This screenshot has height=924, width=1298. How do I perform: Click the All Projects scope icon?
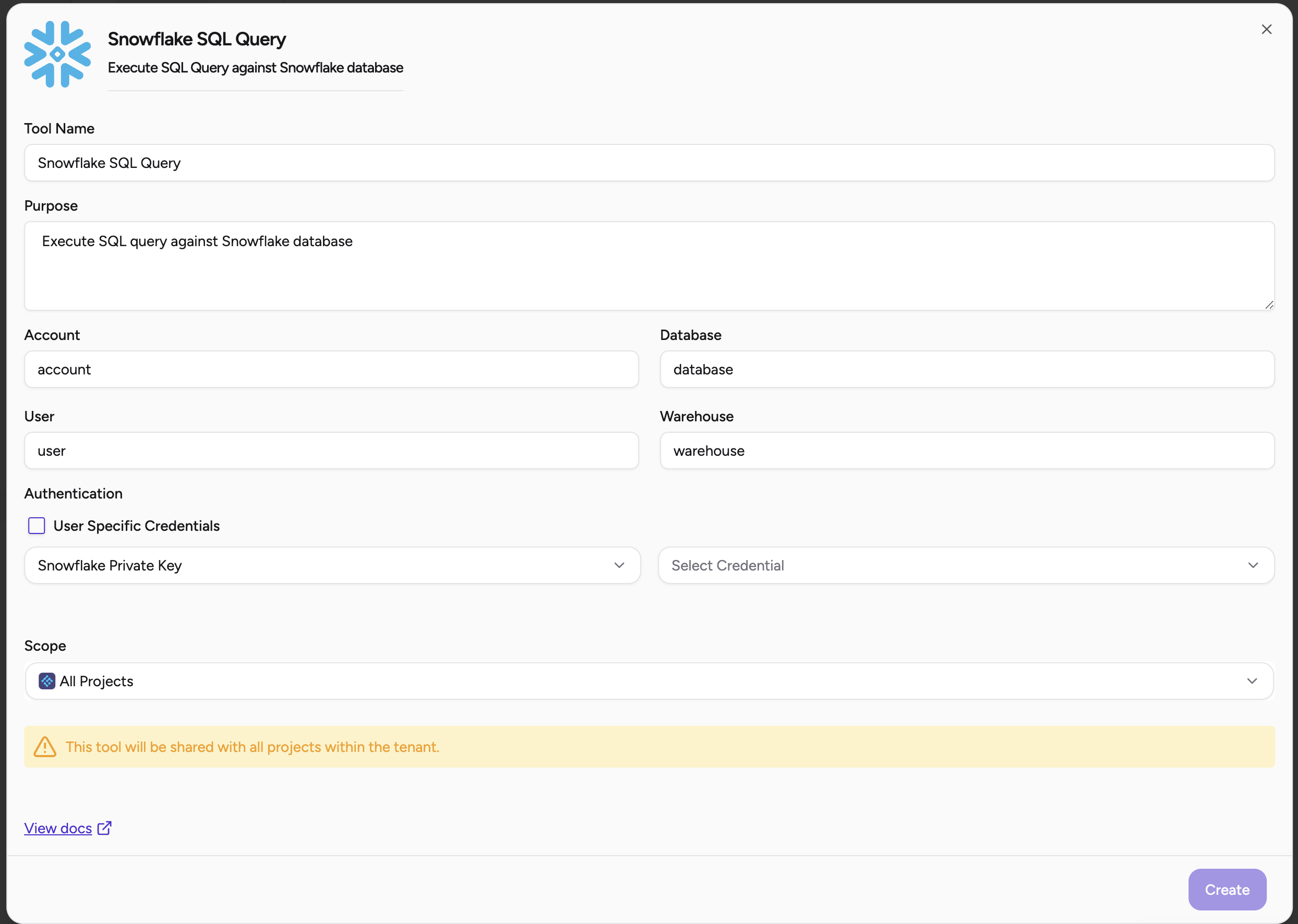[x=46, y=681]
